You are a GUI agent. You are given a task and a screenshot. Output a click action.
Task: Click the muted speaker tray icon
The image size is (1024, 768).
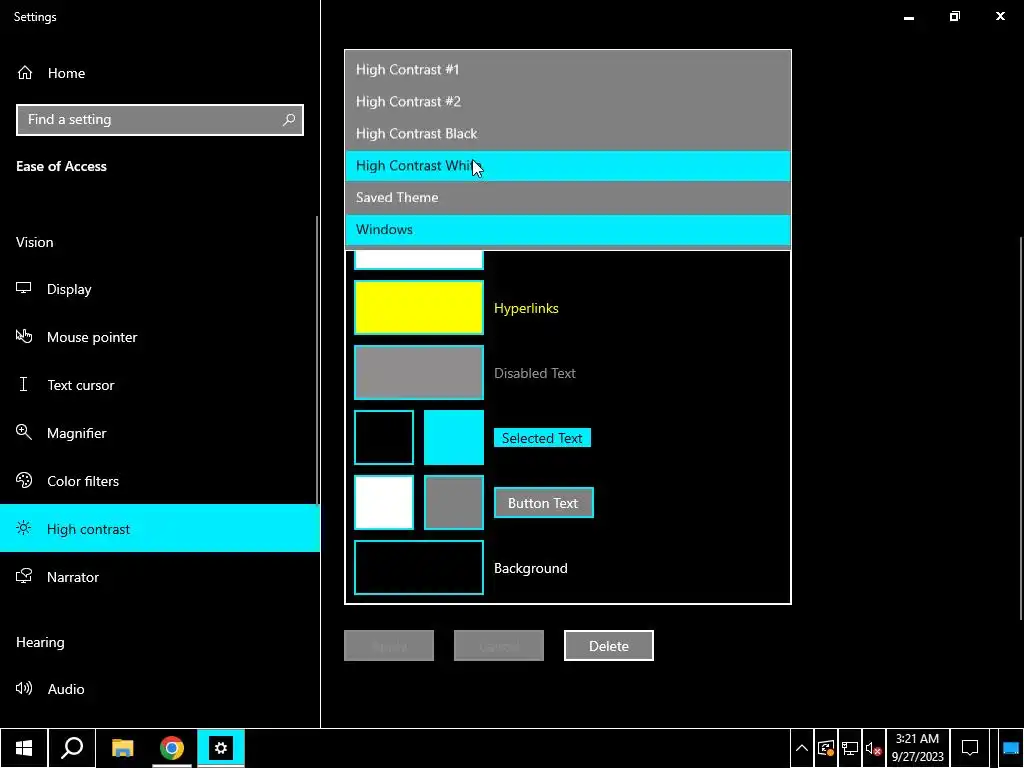[x=874, y=748]
